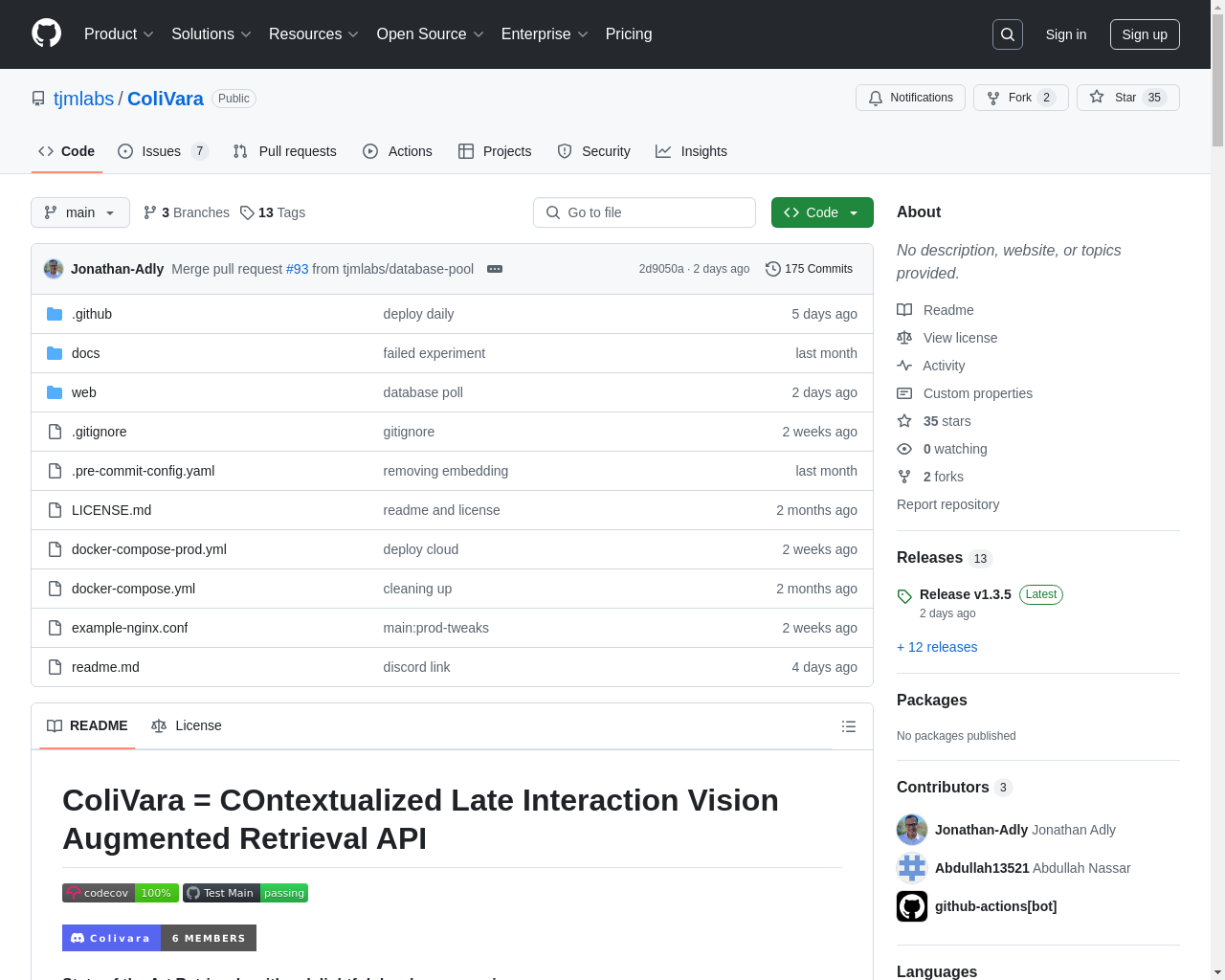1225x980 pixels.
Task: Open docker-compose-prod.yml file
Action: click(149, 549)
